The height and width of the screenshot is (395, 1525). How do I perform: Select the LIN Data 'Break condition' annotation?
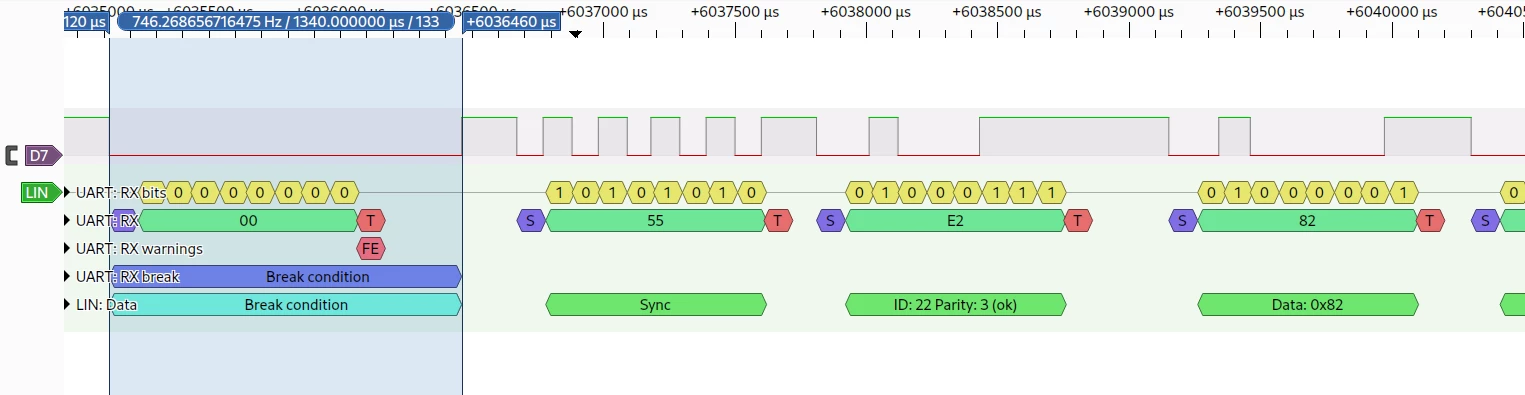click(287, 304)
